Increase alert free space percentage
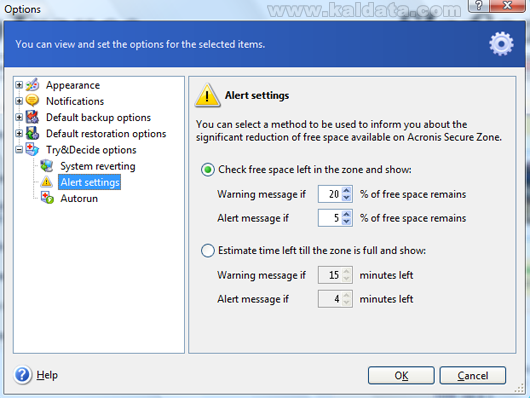The width and height of the screenshot is (530, 398). tap(346, 214)
